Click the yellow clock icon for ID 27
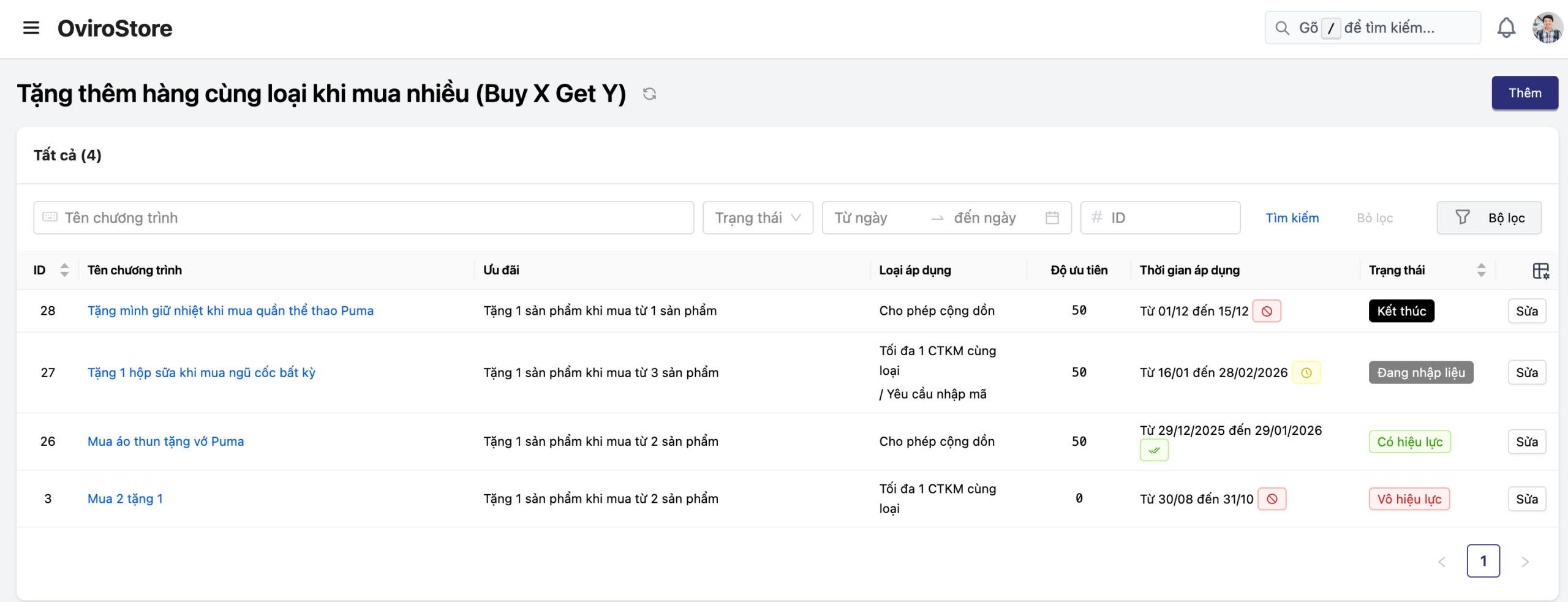 click(1306, 373)
